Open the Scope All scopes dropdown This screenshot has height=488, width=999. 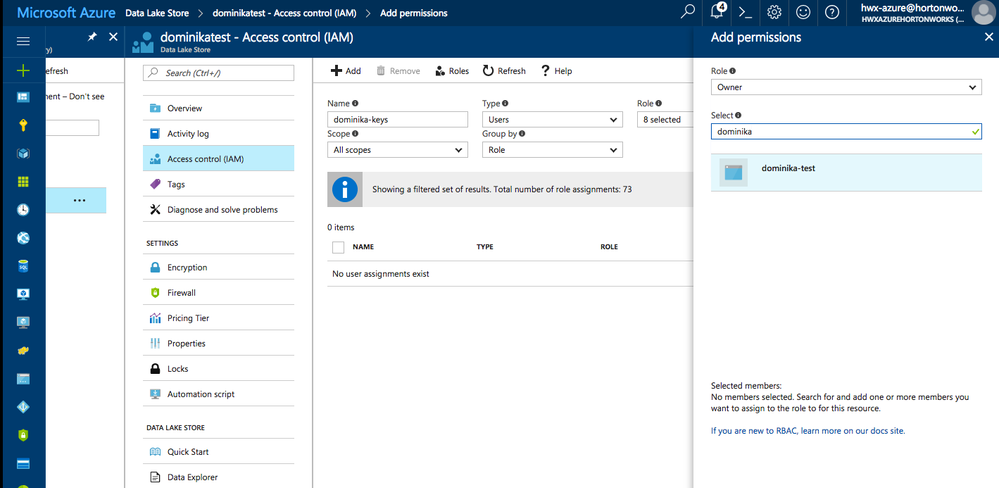(x=397, y=150)
